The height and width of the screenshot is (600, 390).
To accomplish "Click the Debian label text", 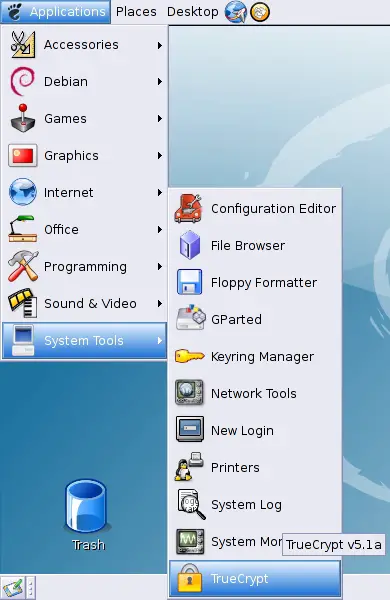I will tap(66, 82).
